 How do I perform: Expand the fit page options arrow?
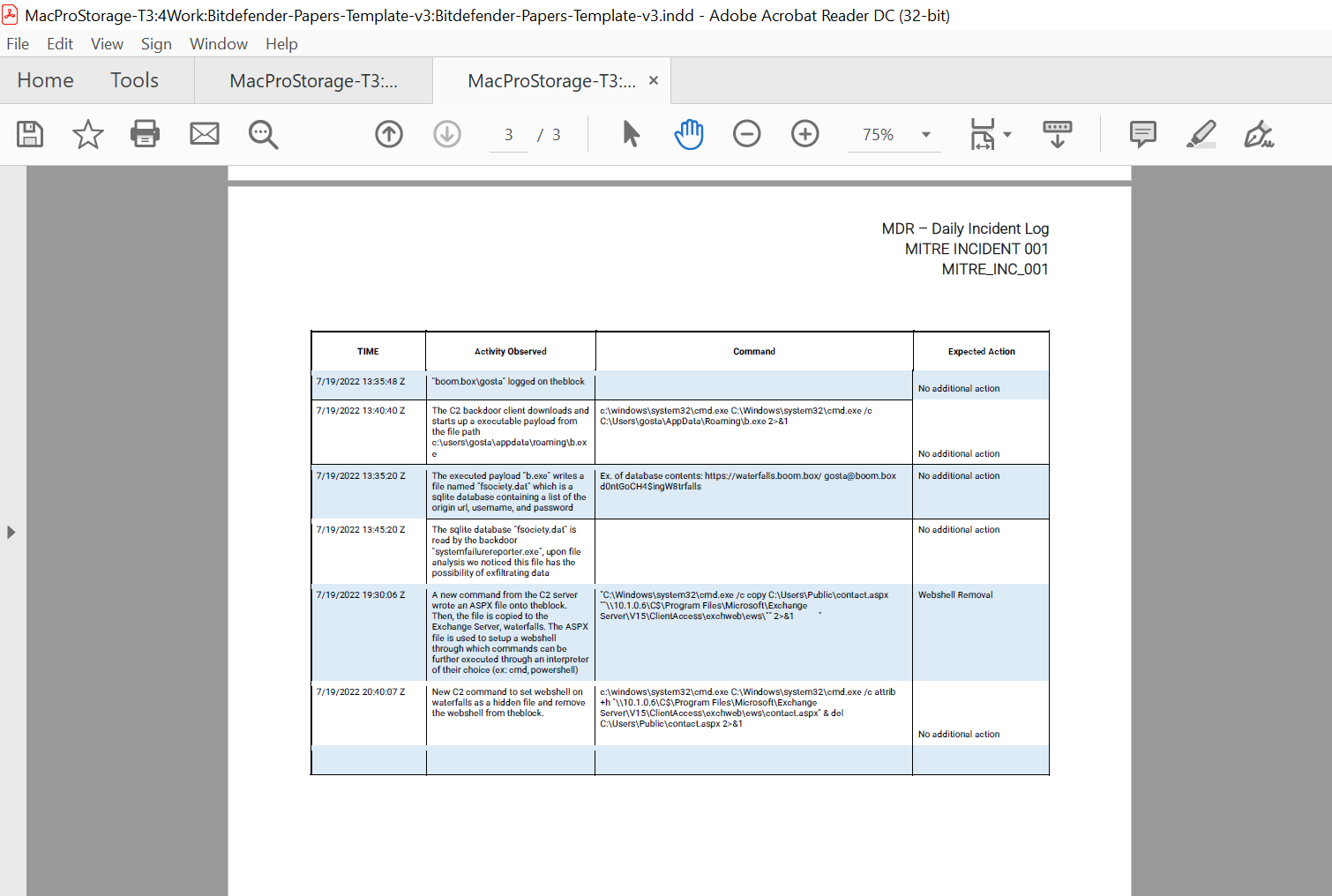(x=1007, y=135)
